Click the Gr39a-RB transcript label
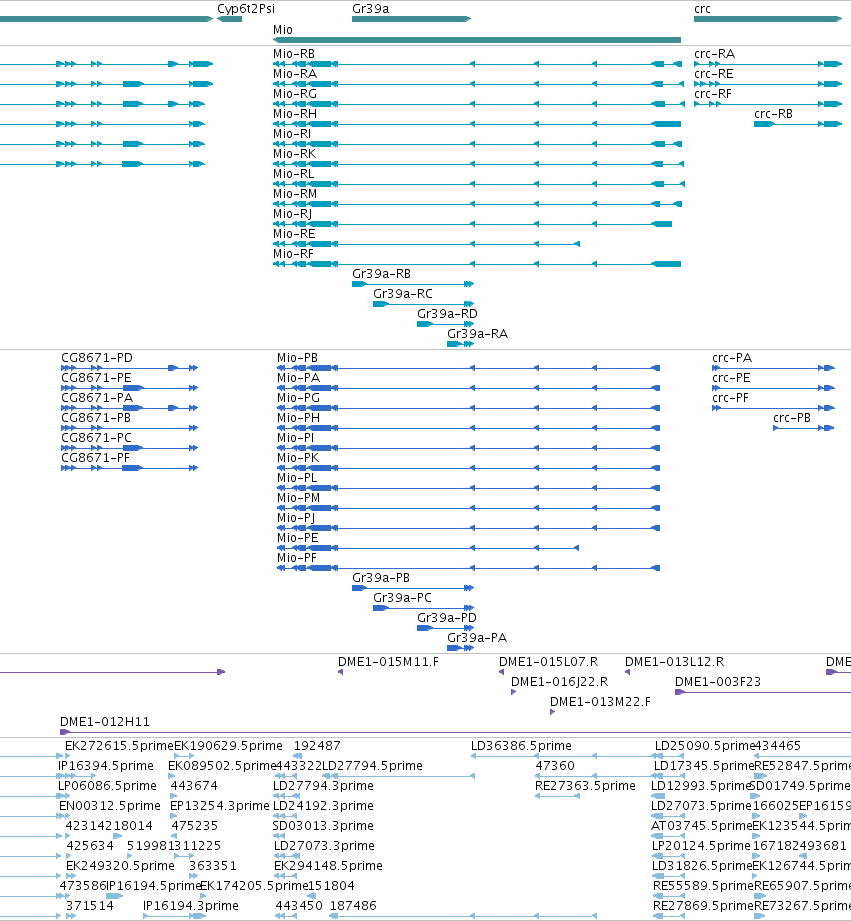The width and height of the screenshot is (851, 921). [x=381, y=273]
